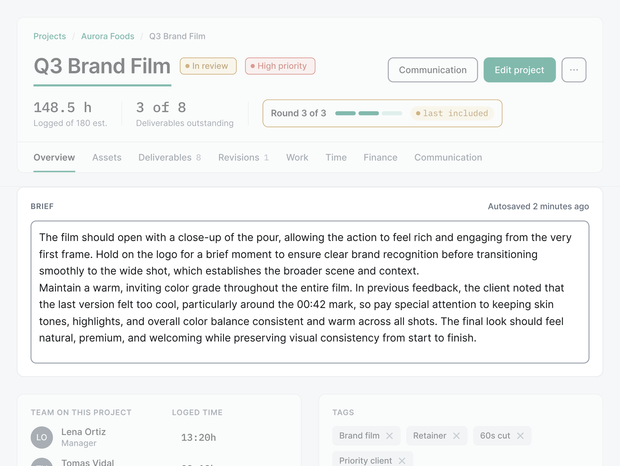Click the Q3 Brand Film title
The image size is (620, 466).
pyautogui.click(x=102, y=66)
